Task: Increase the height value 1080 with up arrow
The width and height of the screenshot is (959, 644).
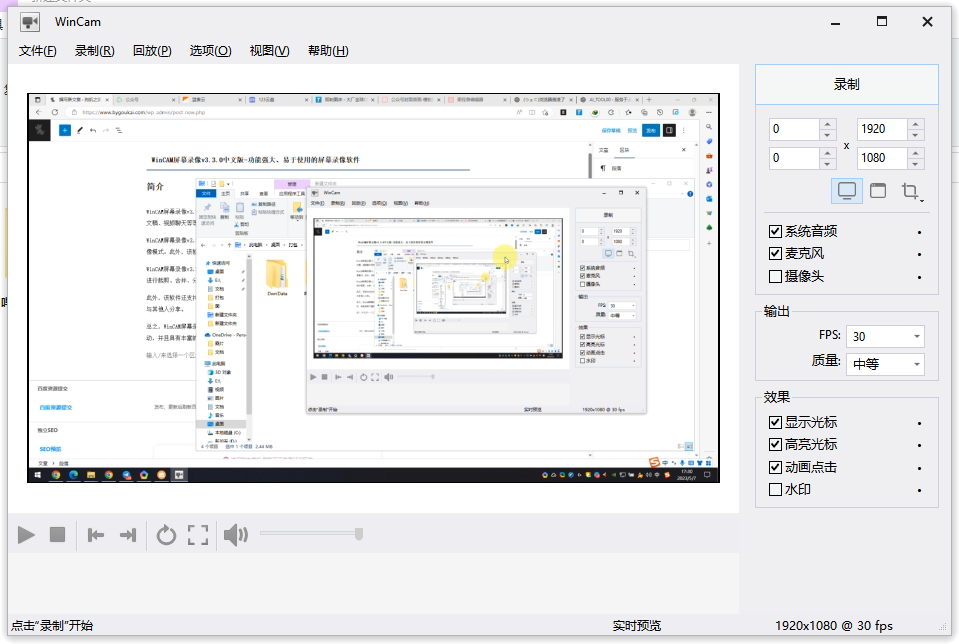Action: (915, 153)
